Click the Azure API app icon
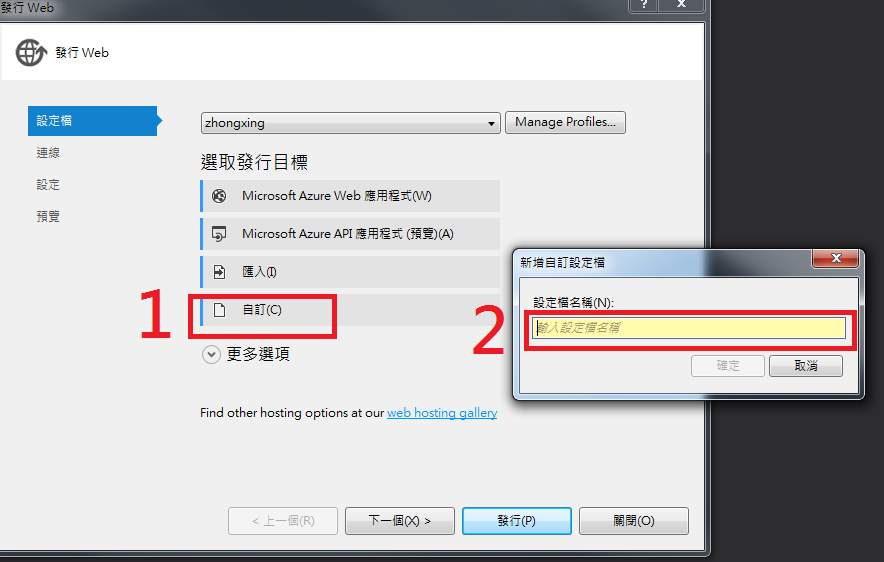This screenshot has height=562, width=884. 219,233
